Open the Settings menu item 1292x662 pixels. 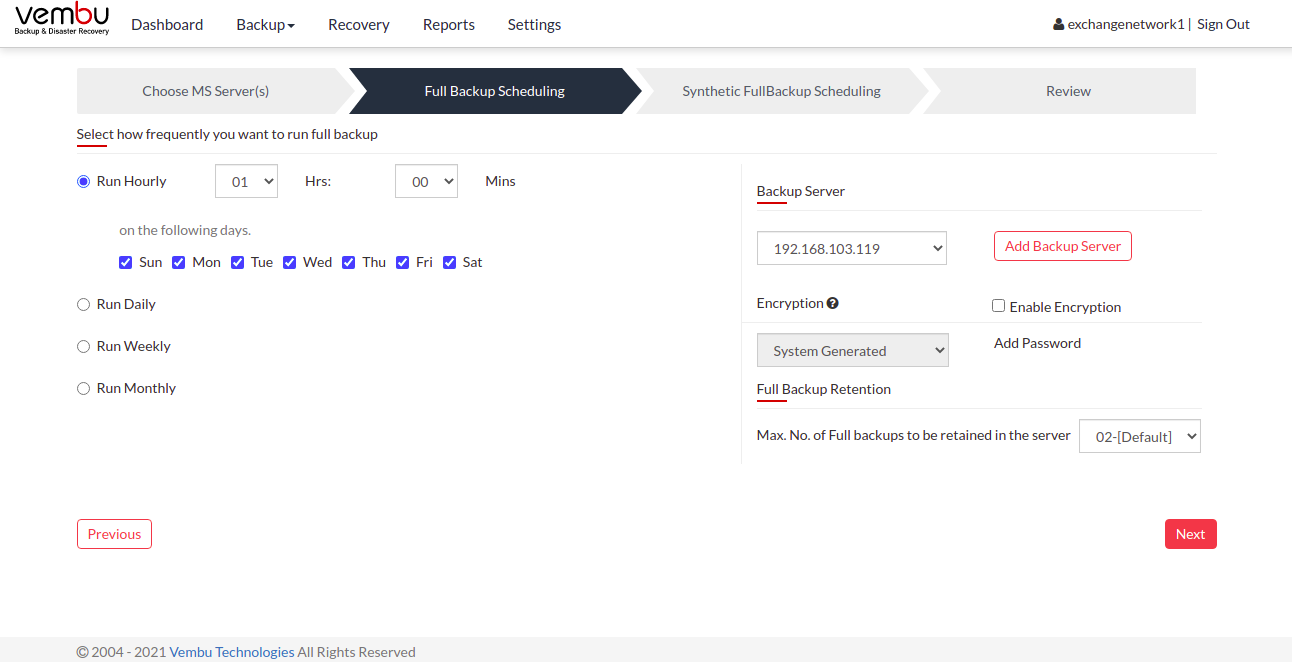(534, 24)
